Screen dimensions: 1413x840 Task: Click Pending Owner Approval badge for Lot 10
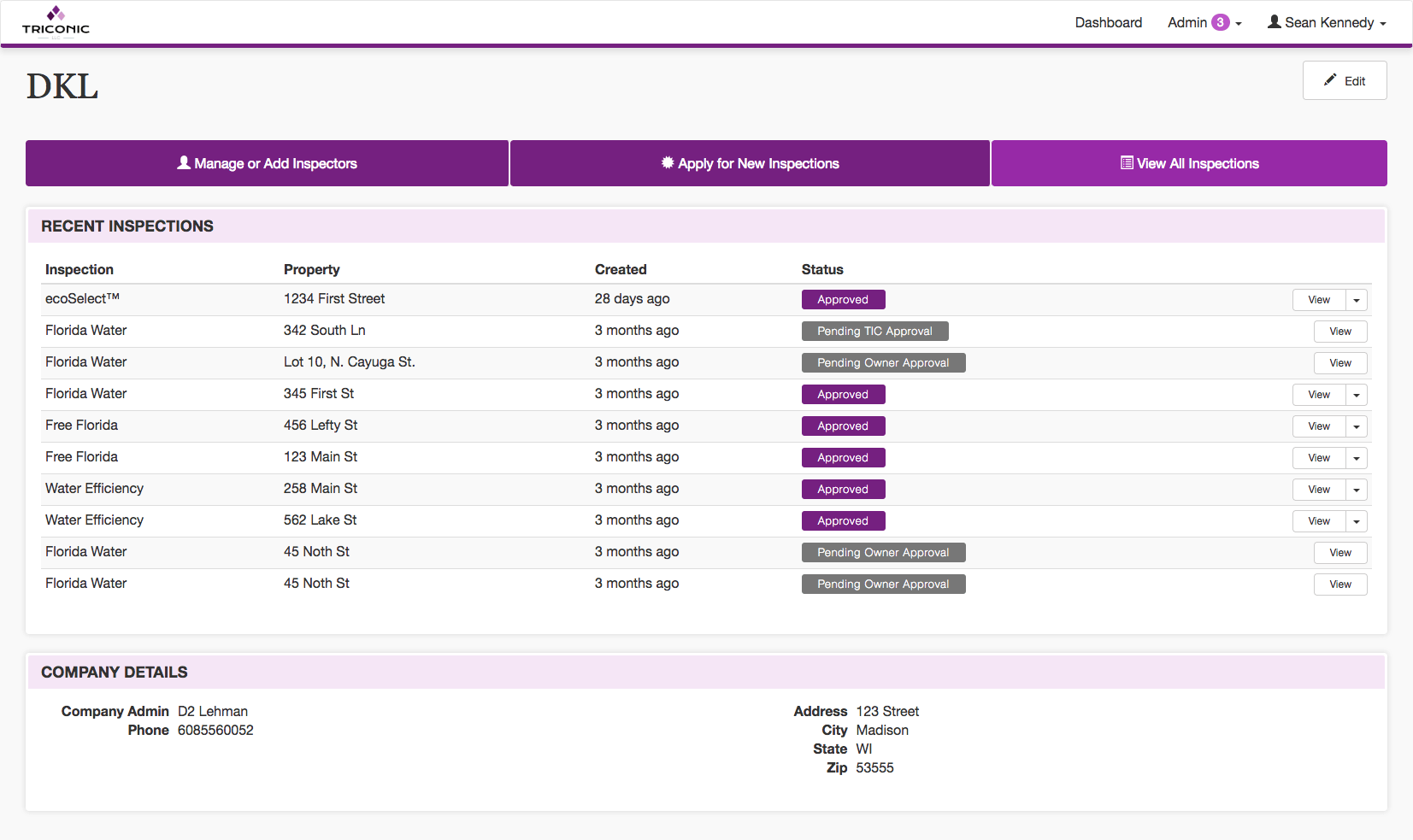883,363
